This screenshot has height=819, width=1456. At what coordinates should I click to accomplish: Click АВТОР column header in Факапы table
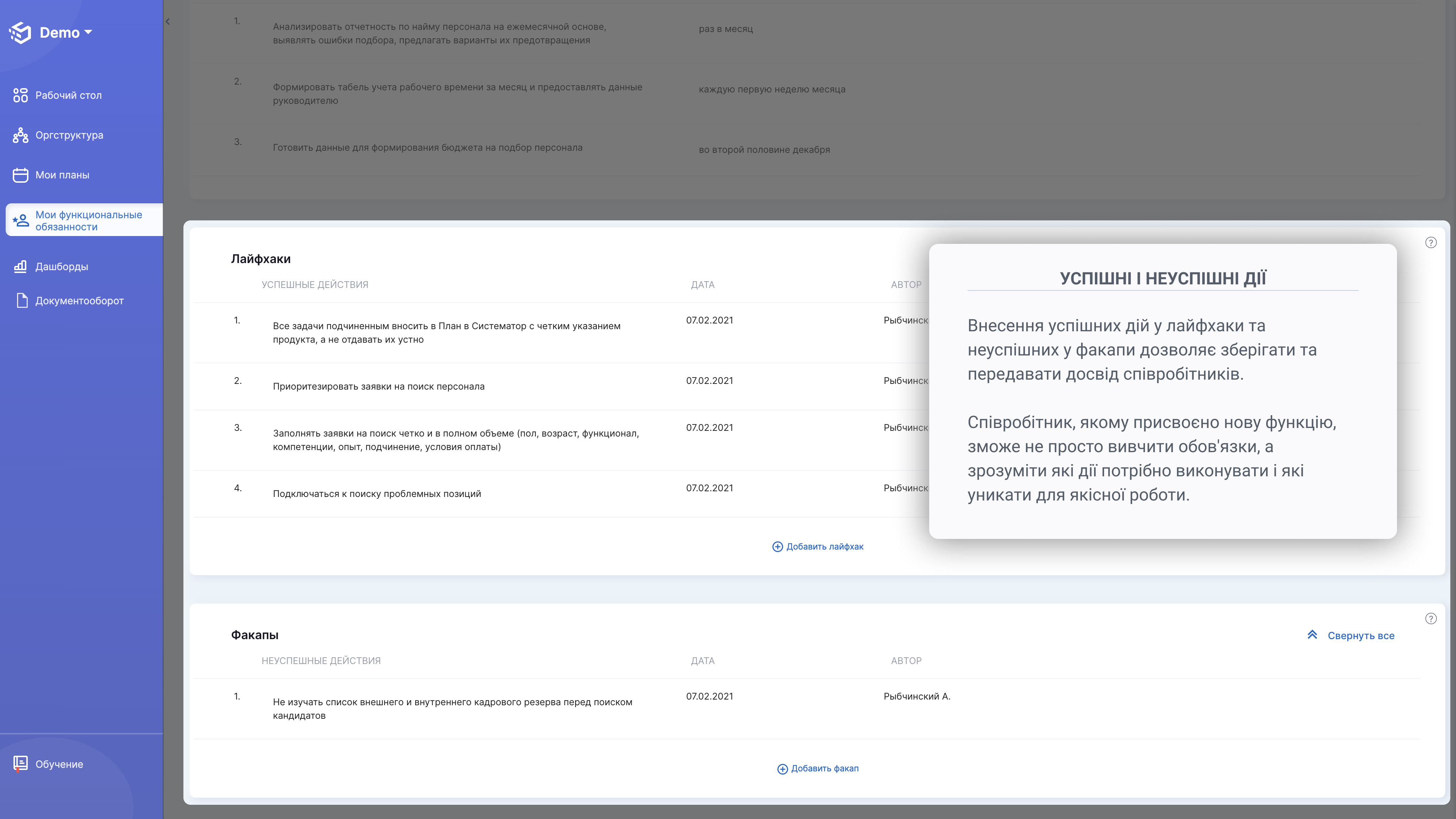906,661
